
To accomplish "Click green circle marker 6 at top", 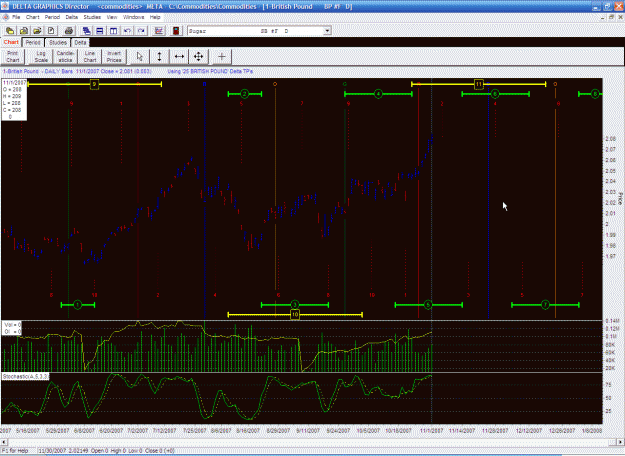I will point(495,94).
